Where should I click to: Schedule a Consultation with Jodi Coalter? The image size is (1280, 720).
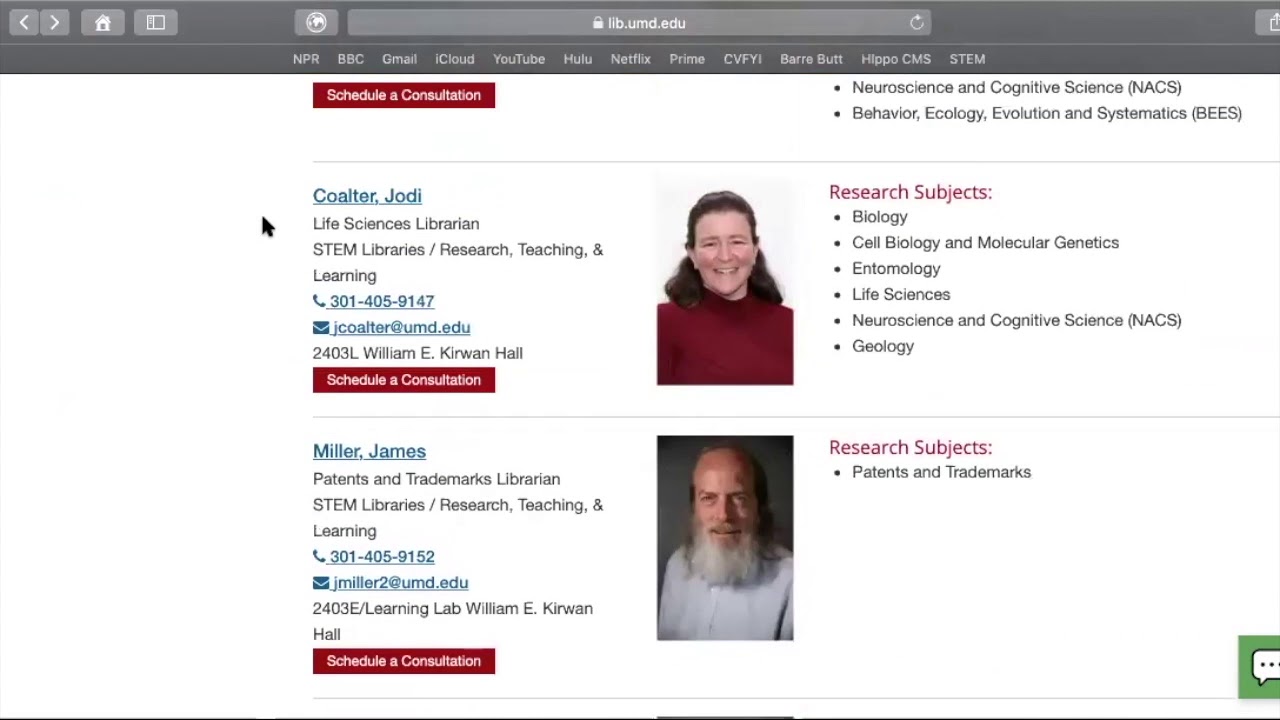point(404,380)
